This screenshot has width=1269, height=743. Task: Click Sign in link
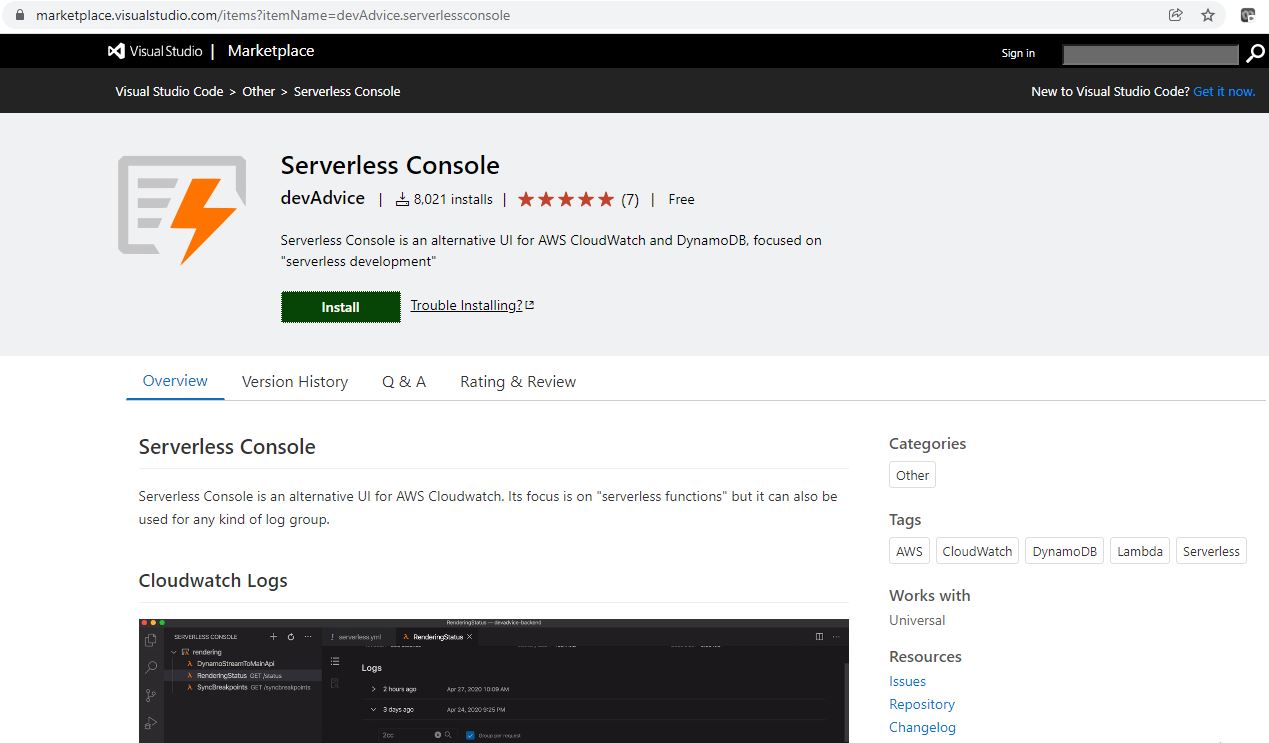(1018, 53)
